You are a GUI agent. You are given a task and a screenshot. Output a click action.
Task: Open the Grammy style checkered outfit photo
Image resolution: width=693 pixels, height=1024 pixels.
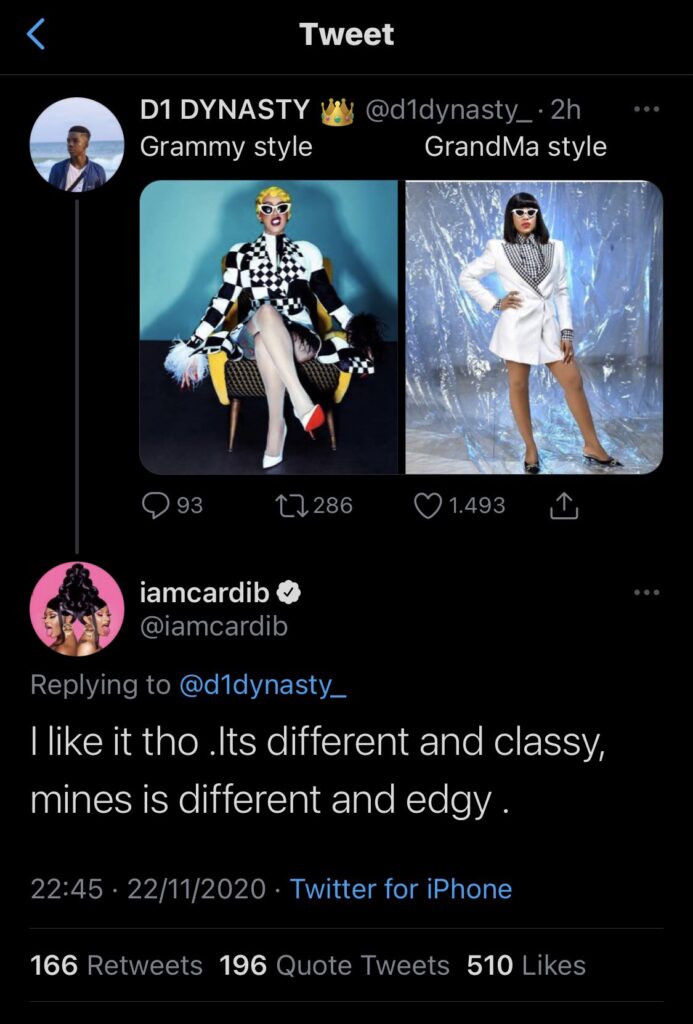[x=269, y=327]
